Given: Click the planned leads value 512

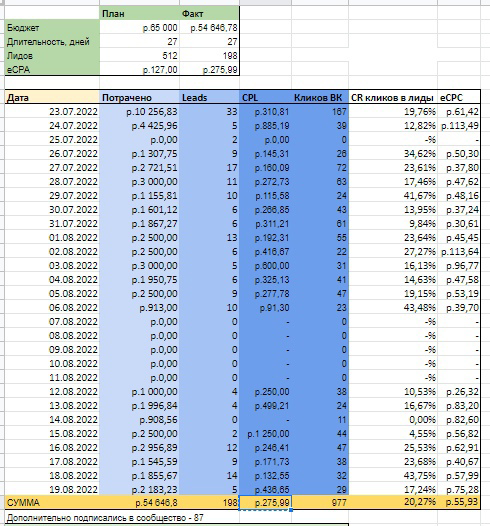Looking at the screenshot, I should pyautogui.click(x=140, y=56).
